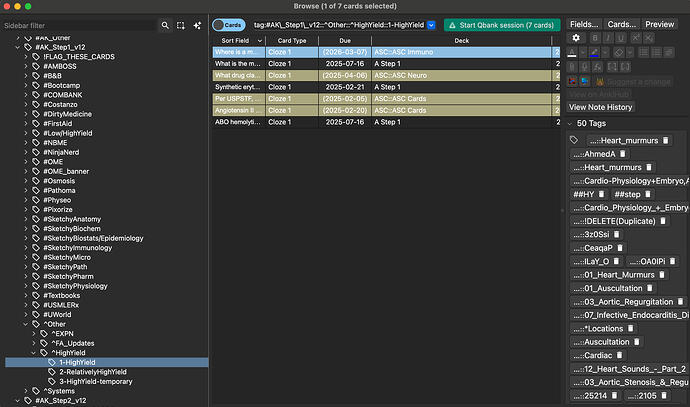Screen dimensions: 690x407
Task: Click the first cloze deletion bracket icon
Action: click(613, 67)
